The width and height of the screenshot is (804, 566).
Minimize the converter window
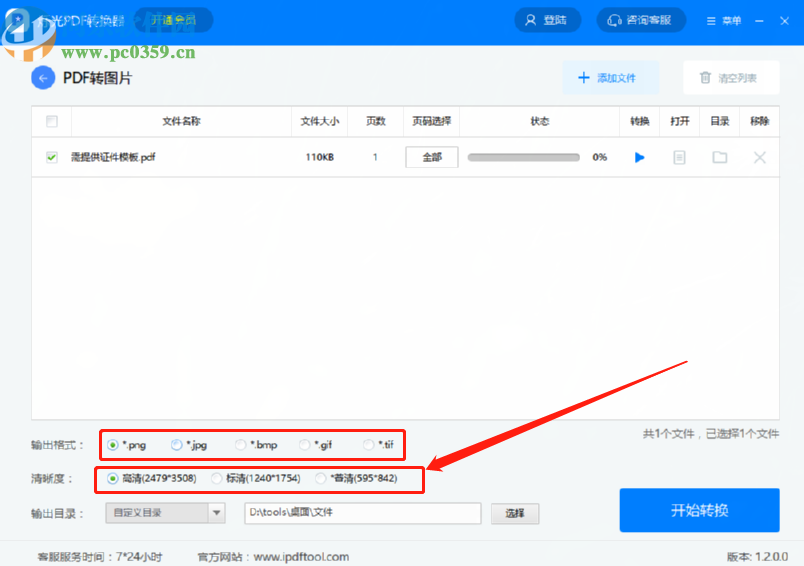759,21
